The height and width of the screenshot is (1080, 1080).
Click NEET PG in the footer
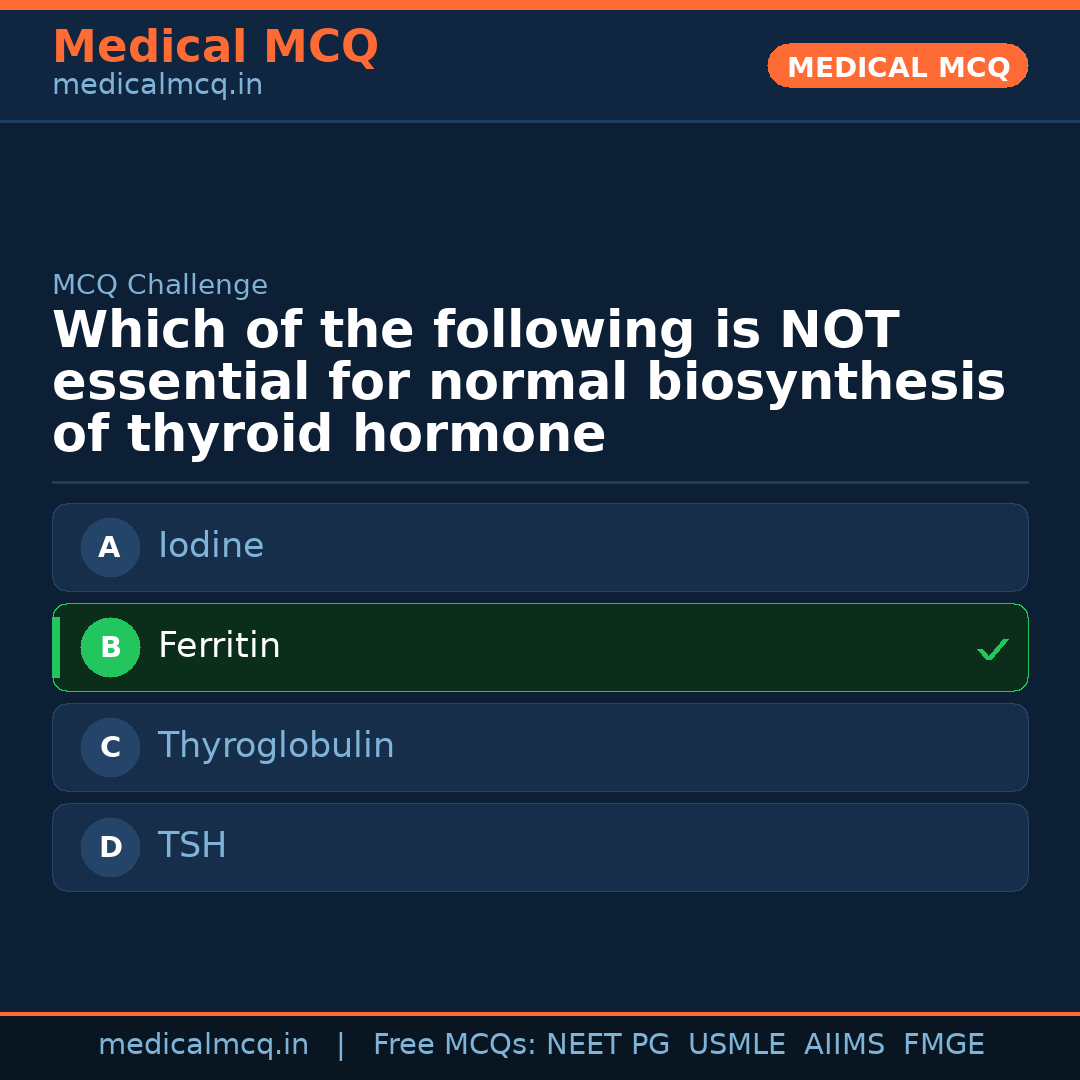pos(608,1045)
